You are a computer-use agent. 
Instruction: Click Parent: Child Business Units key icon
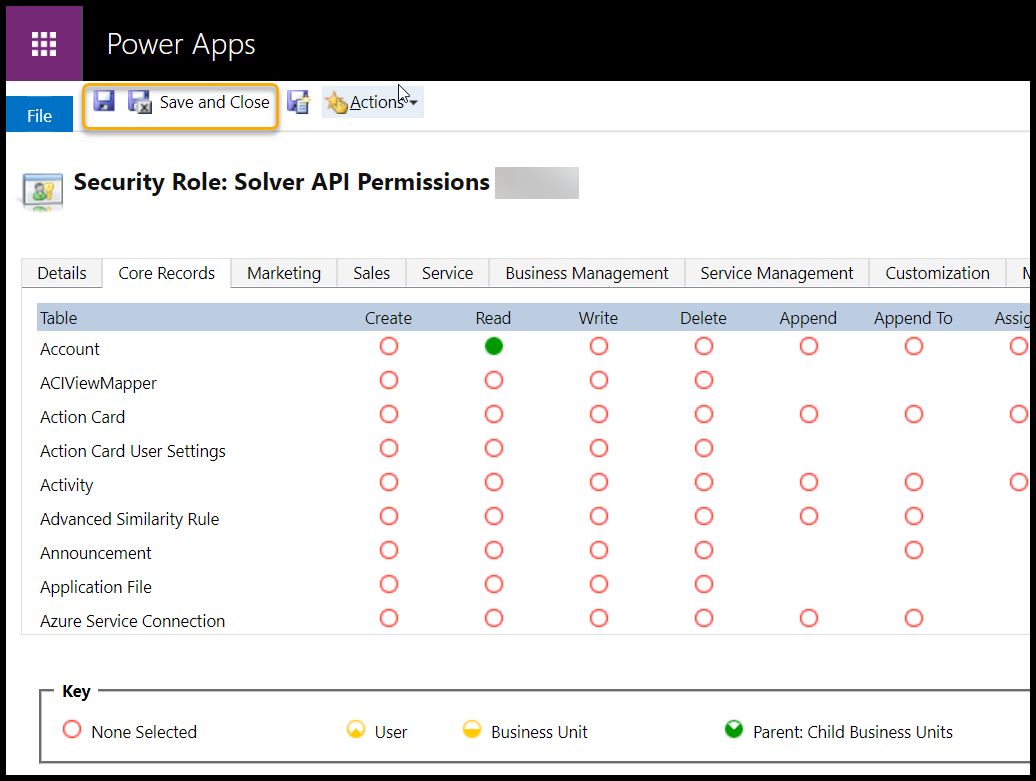(734, 730)
